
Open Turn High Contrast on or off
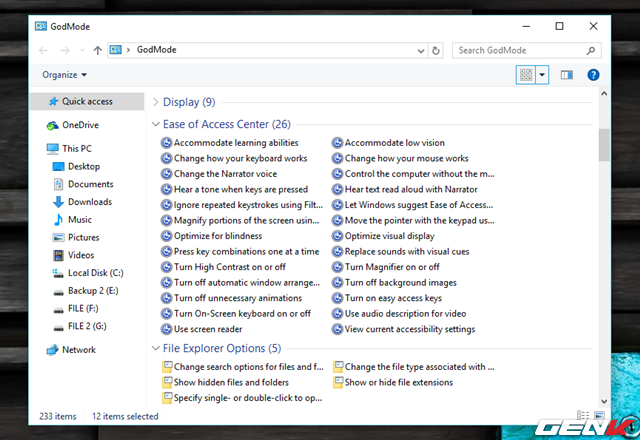223,267
